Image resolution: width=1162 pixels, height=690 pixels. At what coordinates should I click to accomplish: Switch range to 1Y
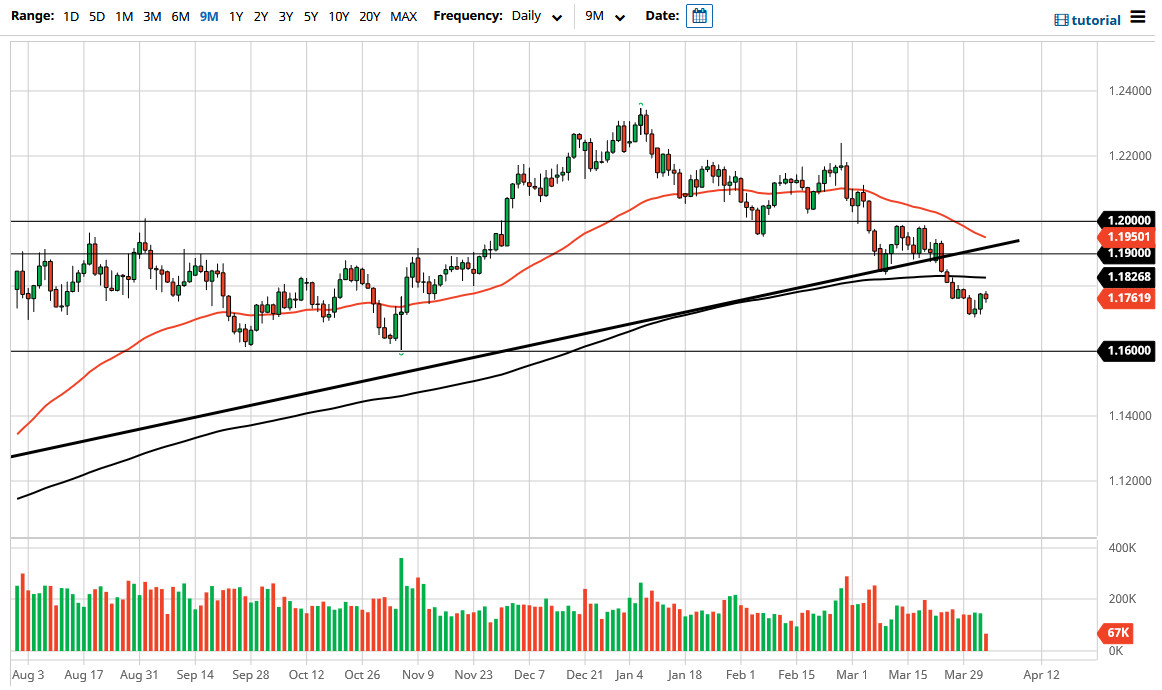click(x=236, y=16)
